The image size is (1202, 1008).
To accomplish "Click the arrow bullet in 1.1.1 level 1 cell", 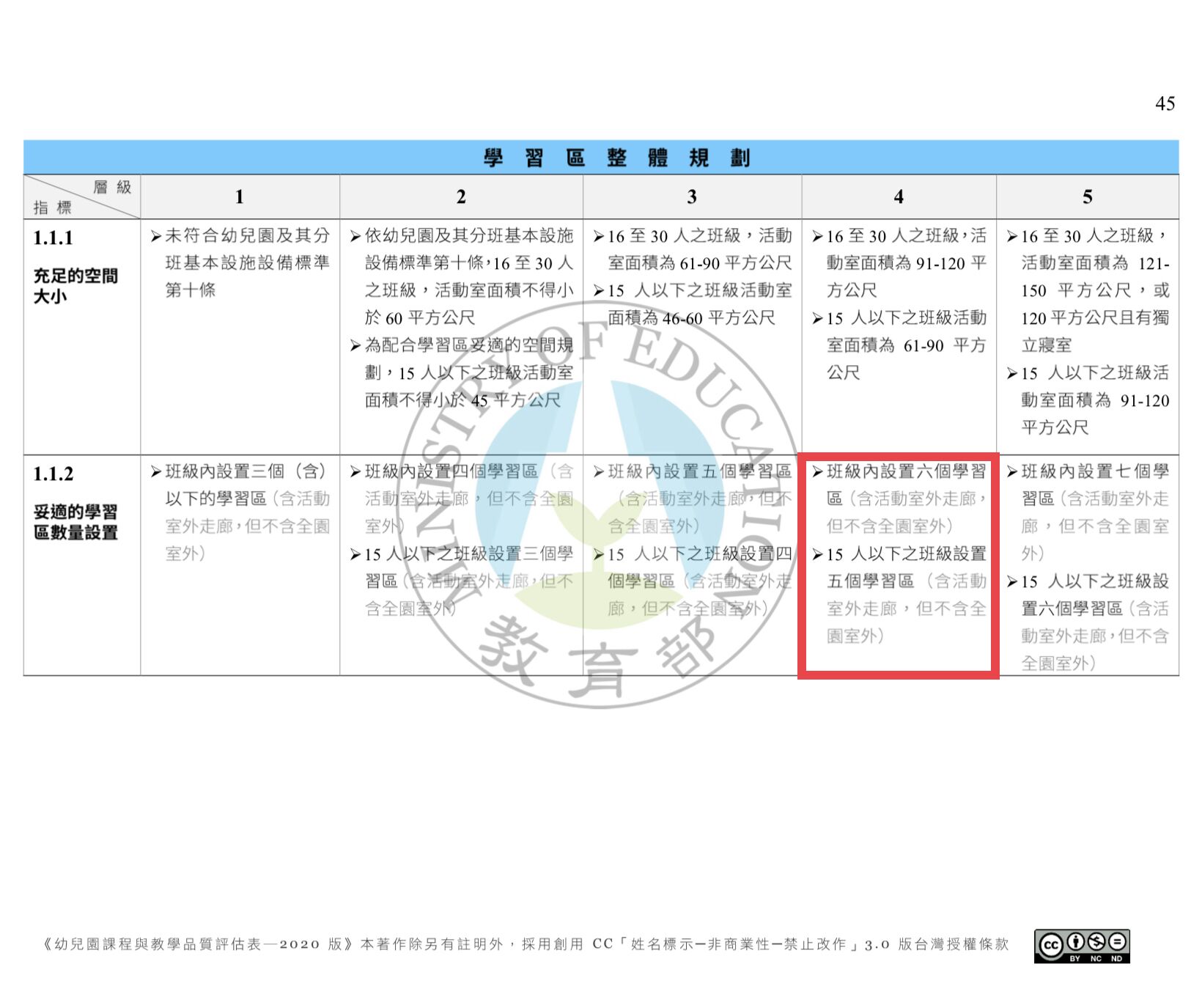I will [155, 236].
